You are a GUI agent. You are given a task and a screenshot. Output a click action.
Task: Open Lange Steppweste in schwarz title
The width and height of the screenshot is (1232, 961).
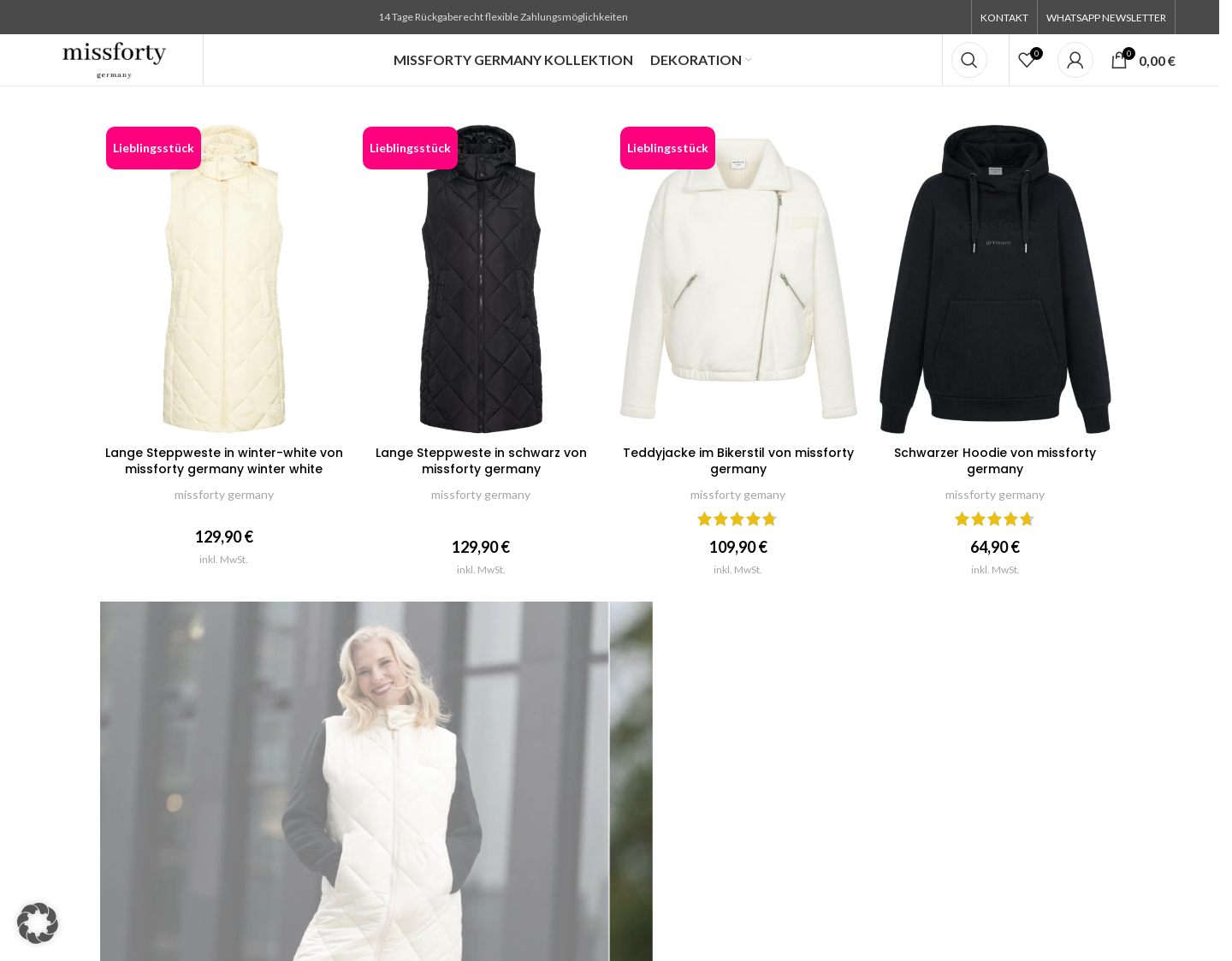pos(481,460)
